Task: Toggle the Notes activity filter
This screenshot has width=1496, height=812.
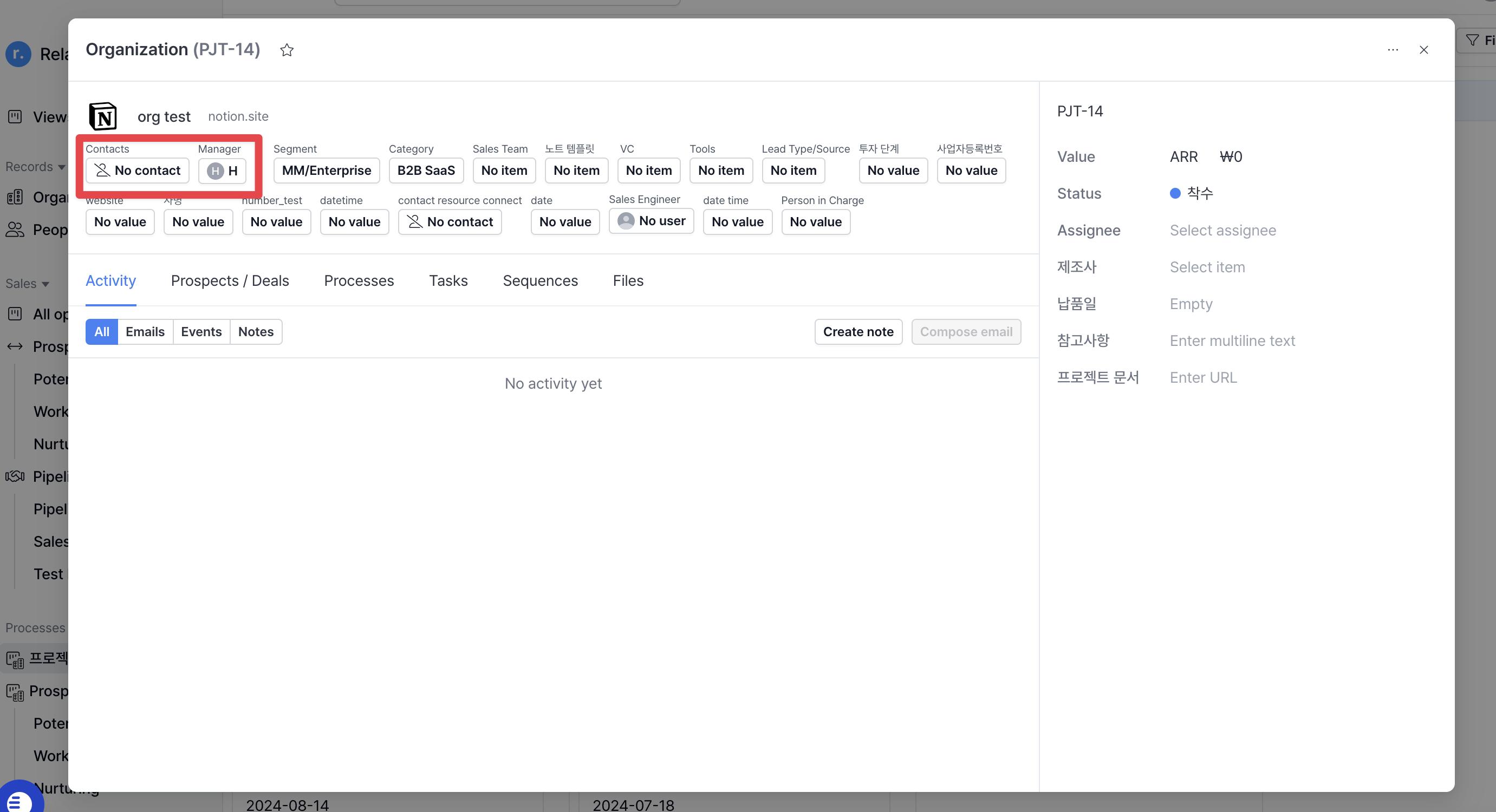Action: 256,331
